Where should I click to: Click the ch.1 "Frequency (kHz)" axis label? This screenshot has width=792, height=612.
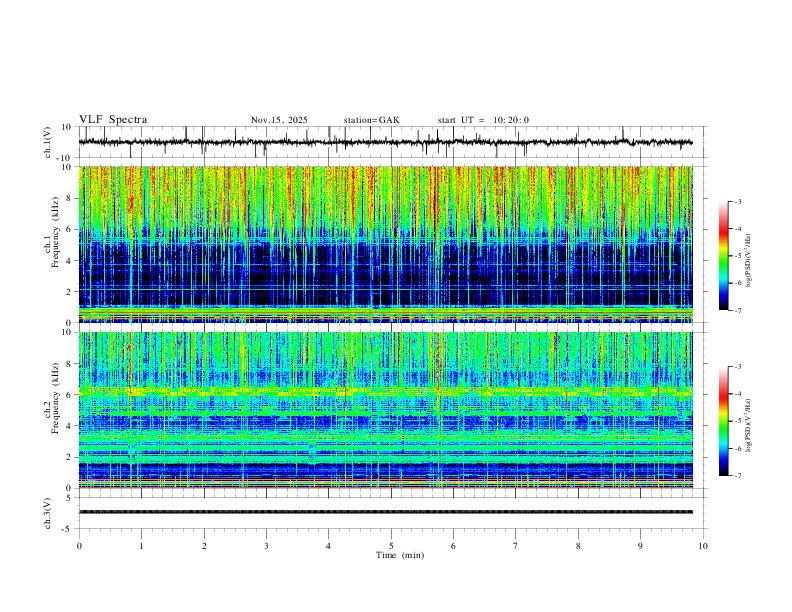click(x=56, y=233)
